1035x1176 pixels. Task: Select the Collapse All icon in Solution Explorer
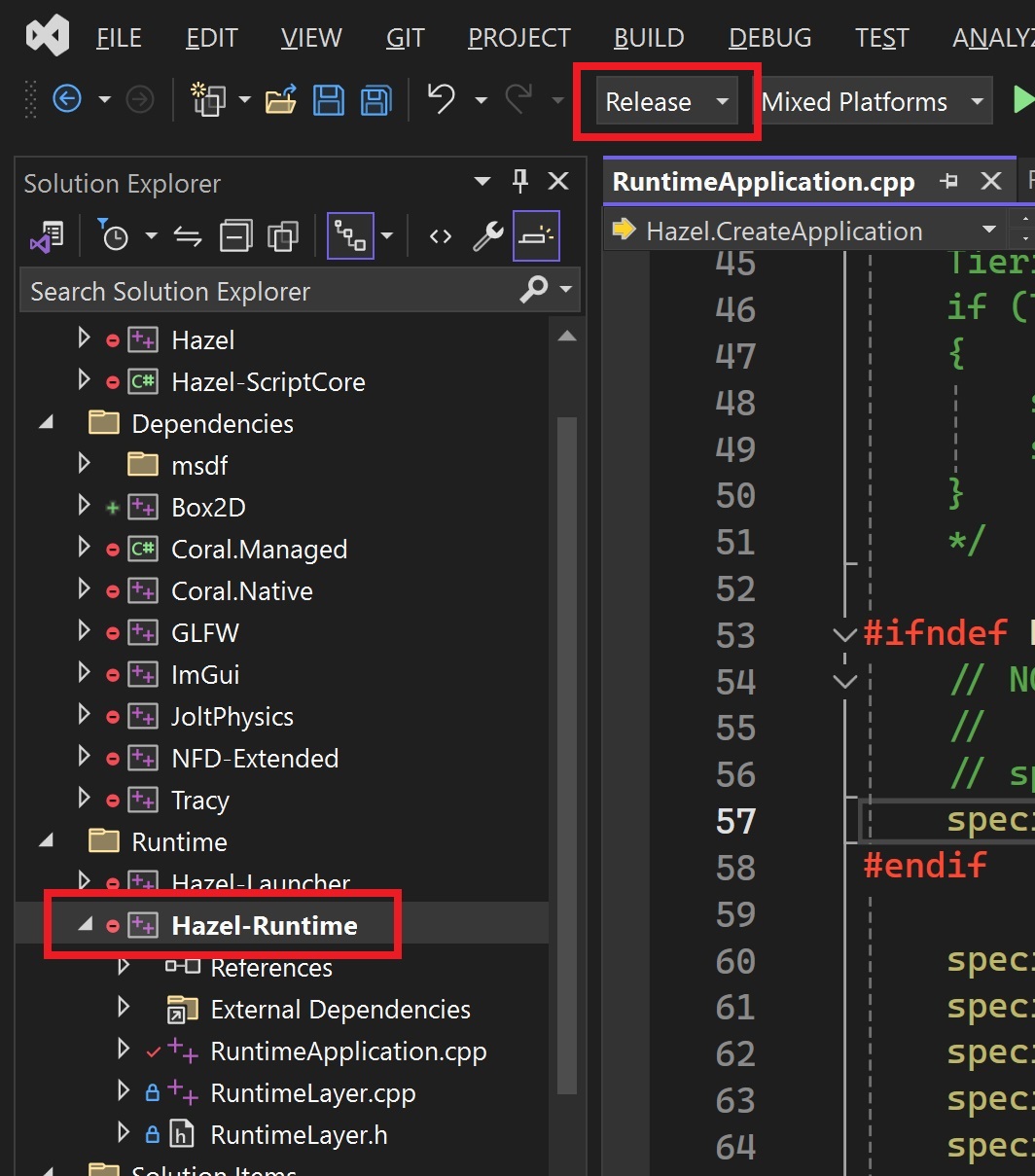tap(236, 235)
